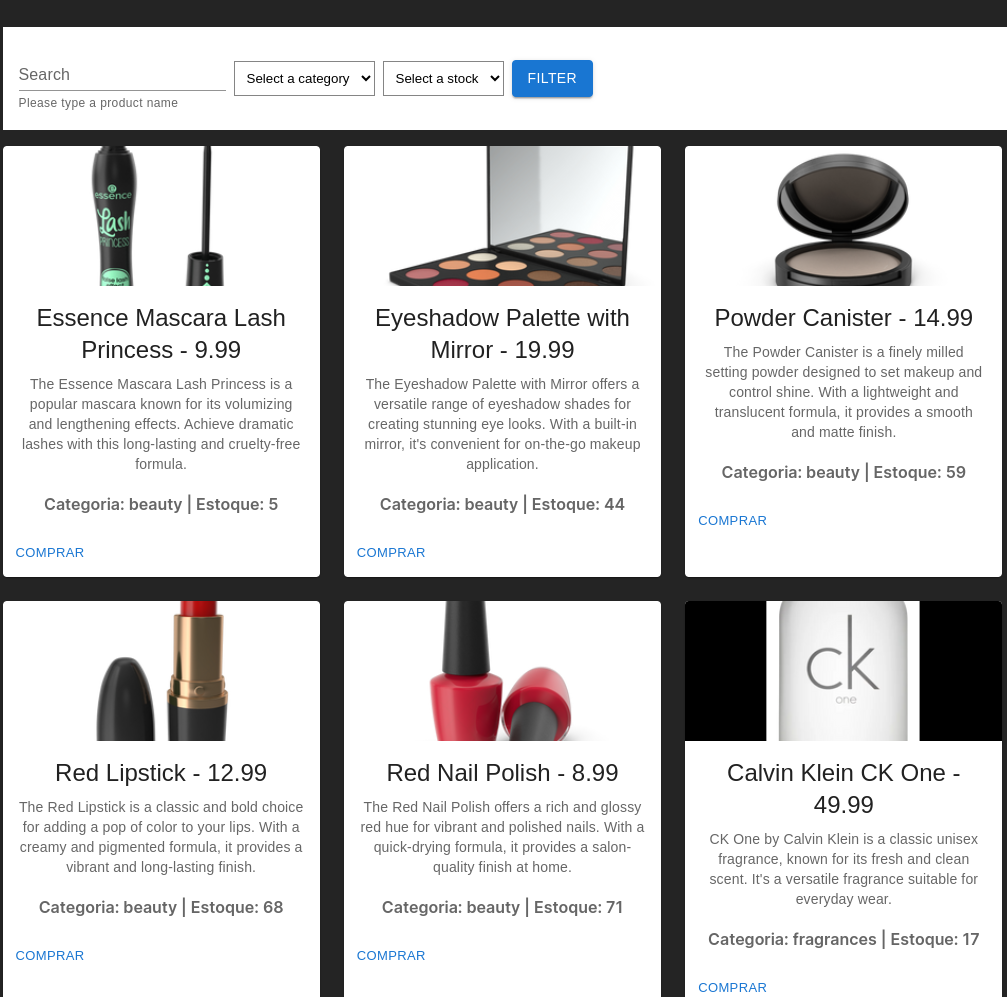Click COMPRAR for Red Nail Polish
This screenshot has width=1007, height=997.
click(x=390, y=955)
